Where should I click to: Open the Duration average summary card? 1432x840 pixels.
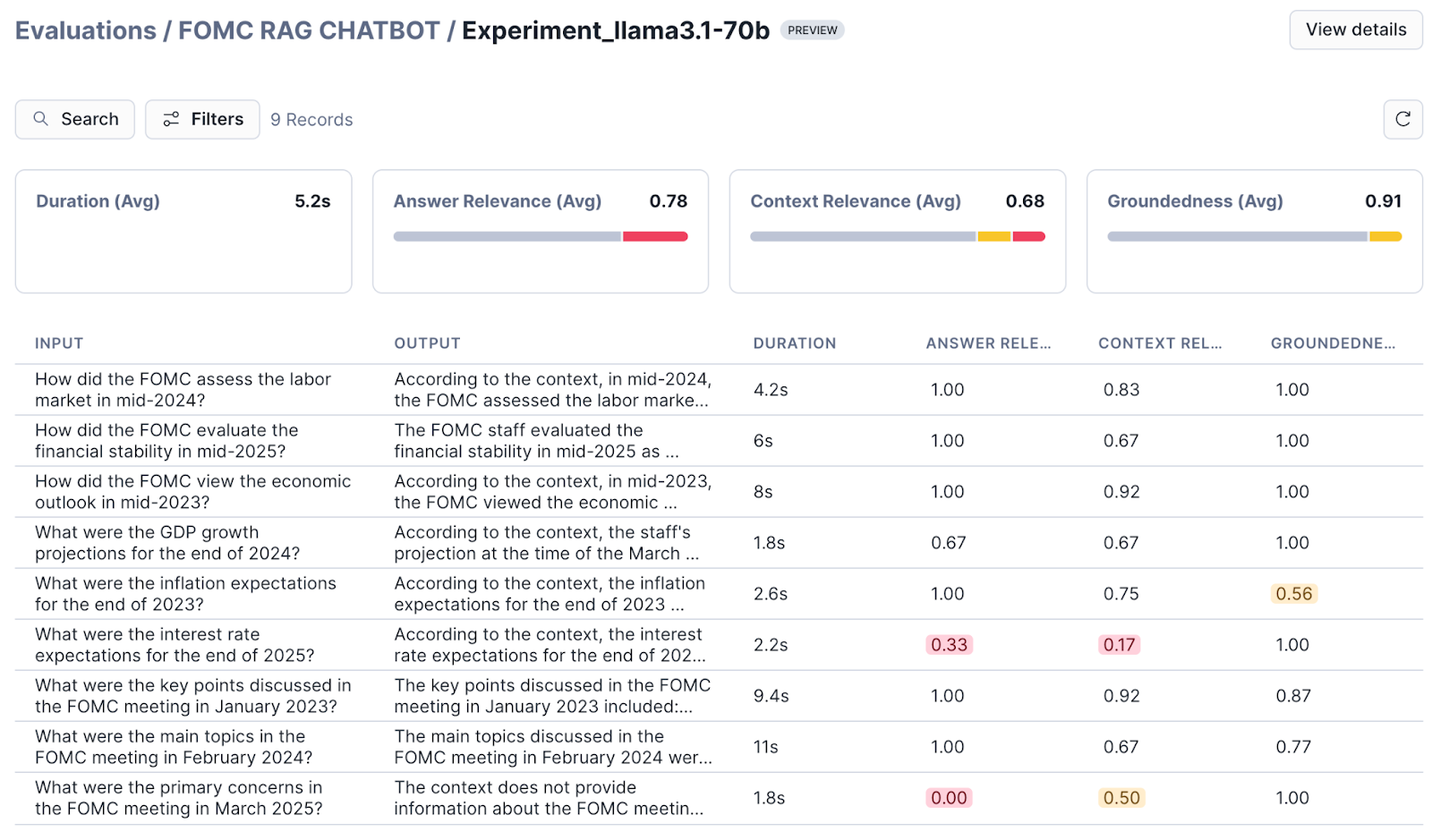[x=183, y=231]
